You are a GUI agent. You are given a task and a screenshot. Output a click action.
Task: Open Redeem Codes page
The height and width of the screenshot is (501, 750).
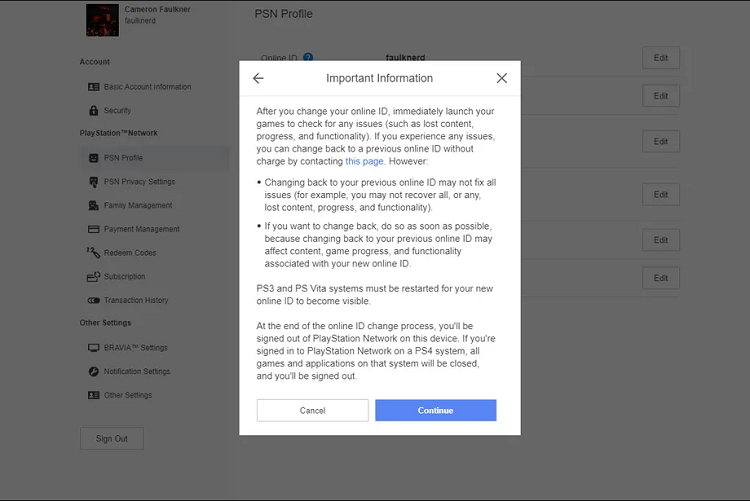(x=130, y=253)
